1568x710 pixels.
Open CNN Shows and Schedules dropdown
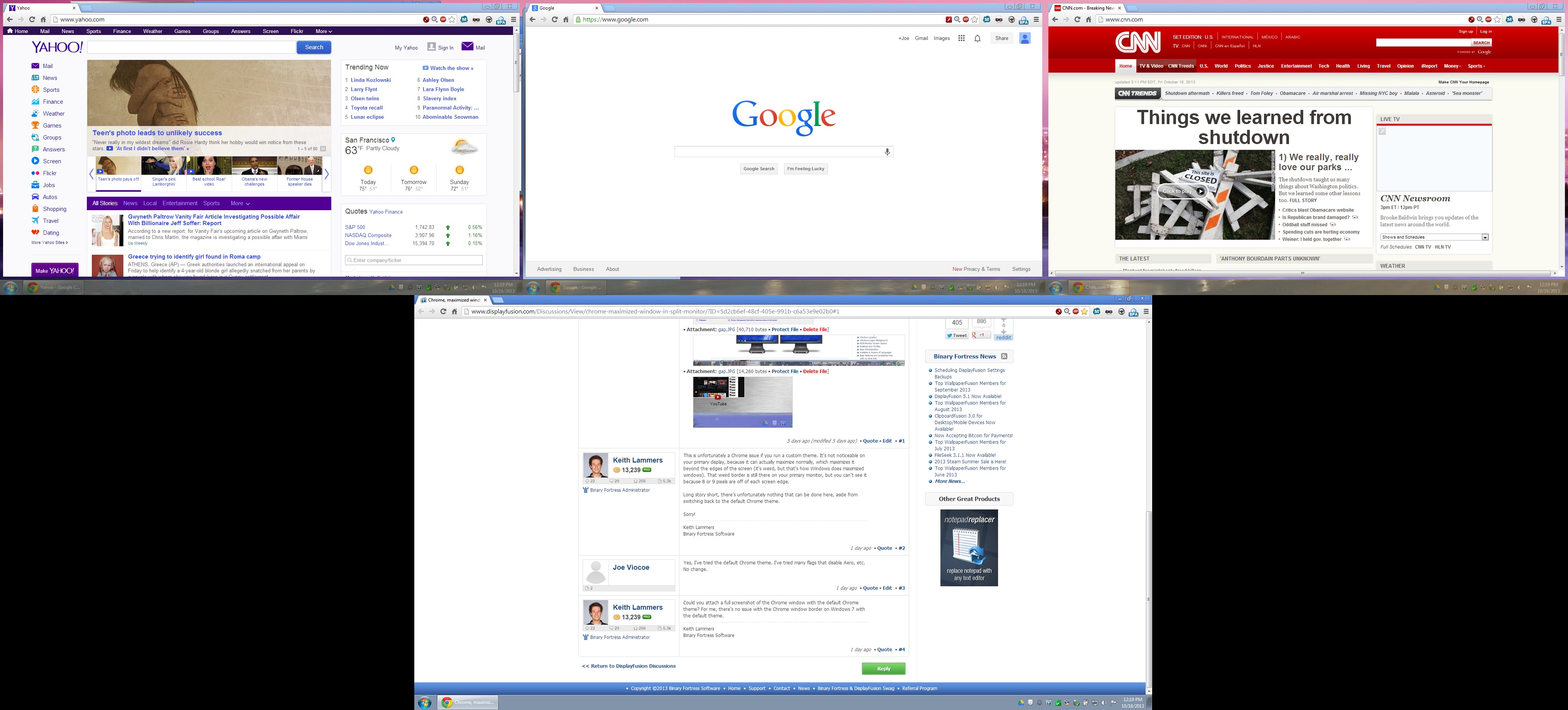coord(1485,237)
